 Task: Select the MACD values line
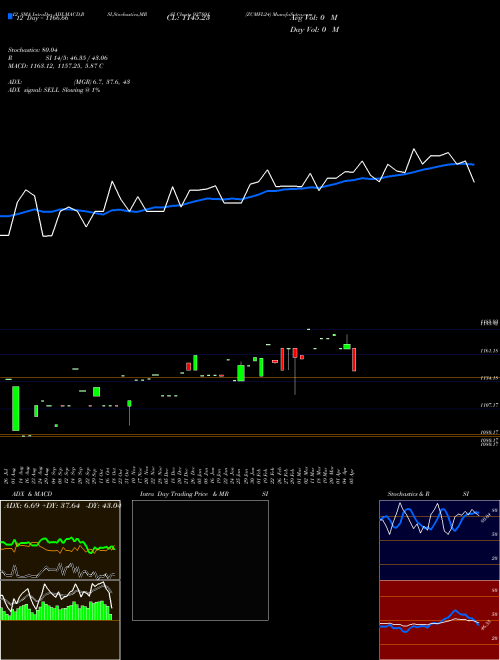click(x=56, y=66)
